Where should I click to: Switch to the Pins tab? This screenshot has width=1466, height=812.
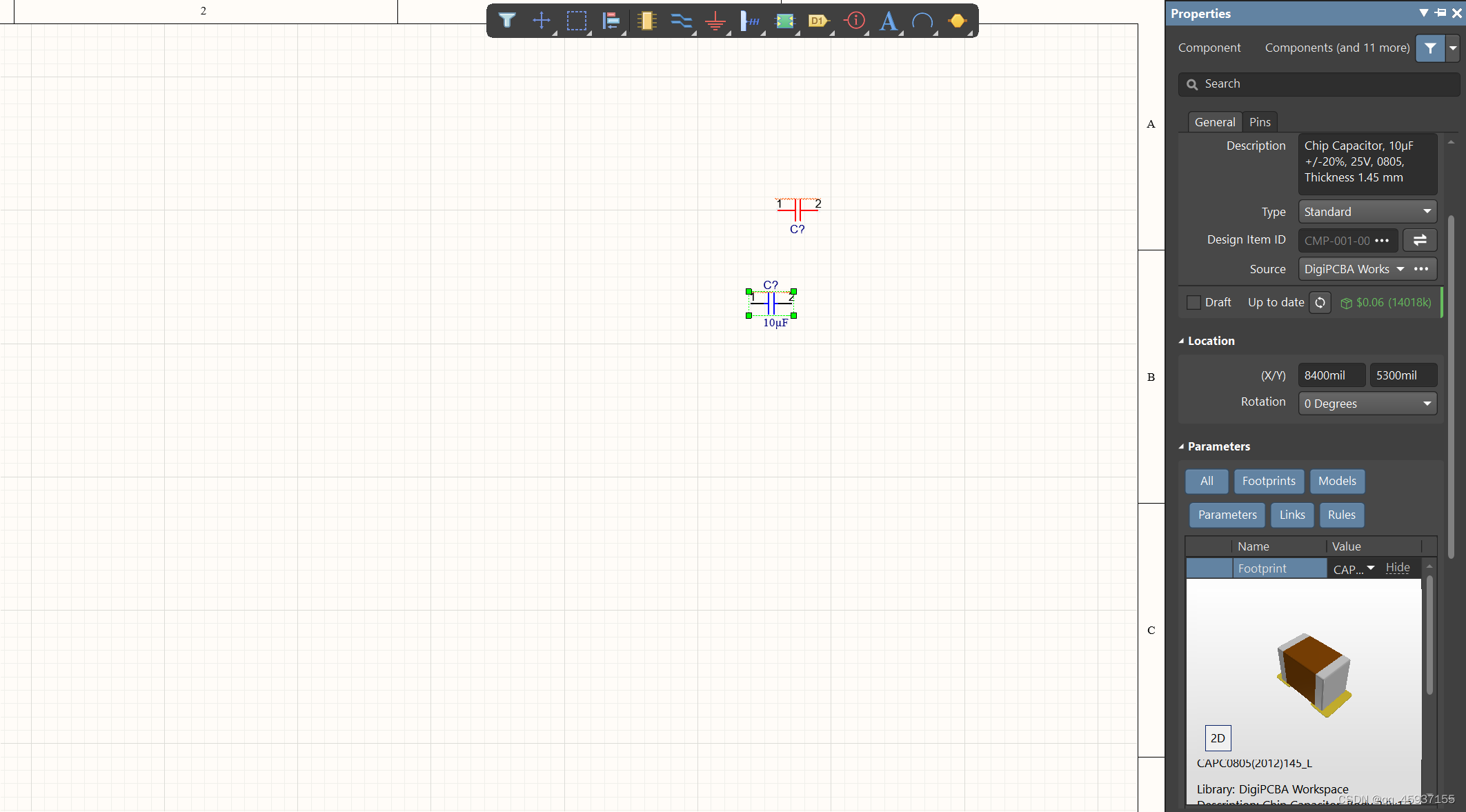pos(1260,122)
